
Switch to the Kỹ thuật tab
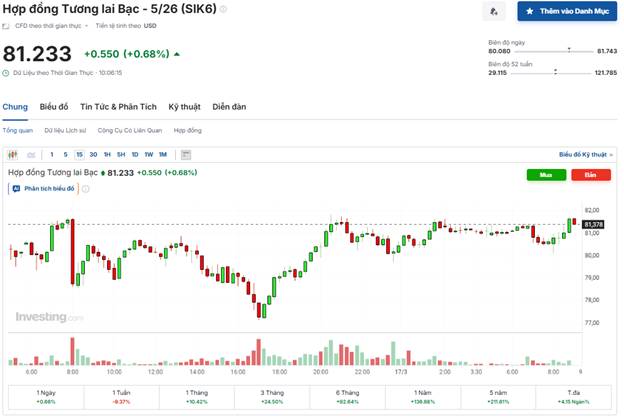click(x=184, y=106)
